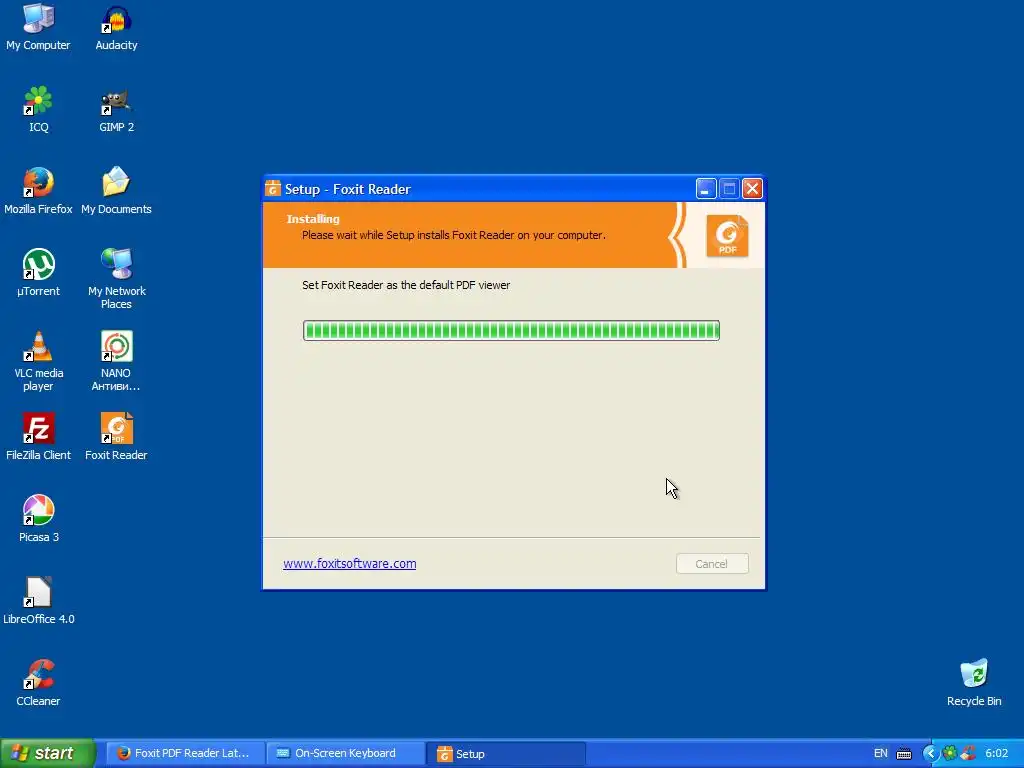Click the ICQ flower tray icon
This screenshot has height=768, width=1024.
tap(950, 753)
